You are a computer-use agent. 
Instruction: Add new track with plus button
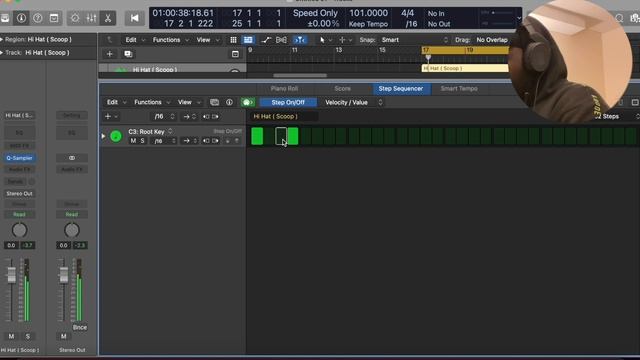pos(109,54)
